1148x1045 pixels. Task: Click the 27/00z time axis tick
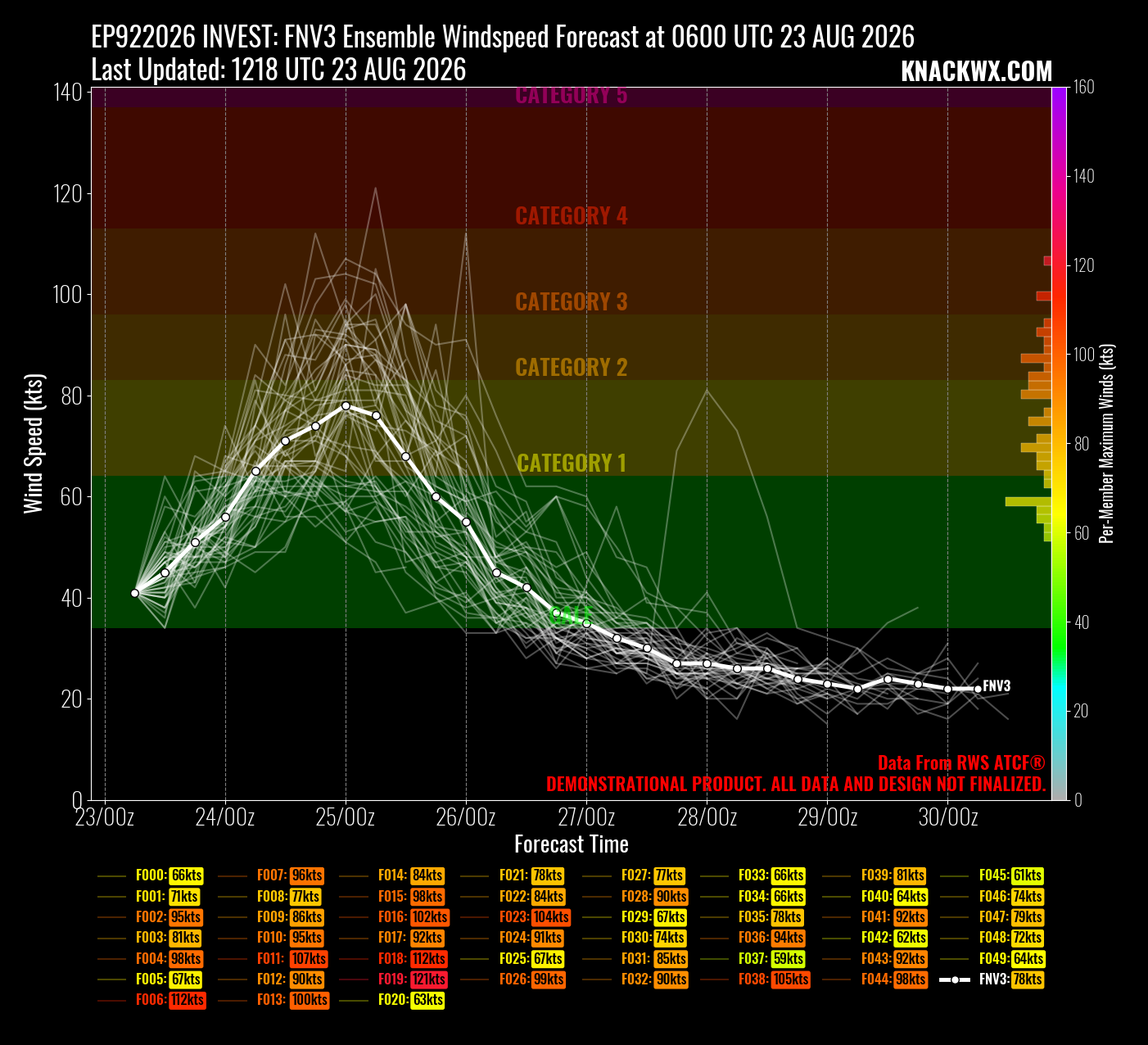[x=586, y=817]
